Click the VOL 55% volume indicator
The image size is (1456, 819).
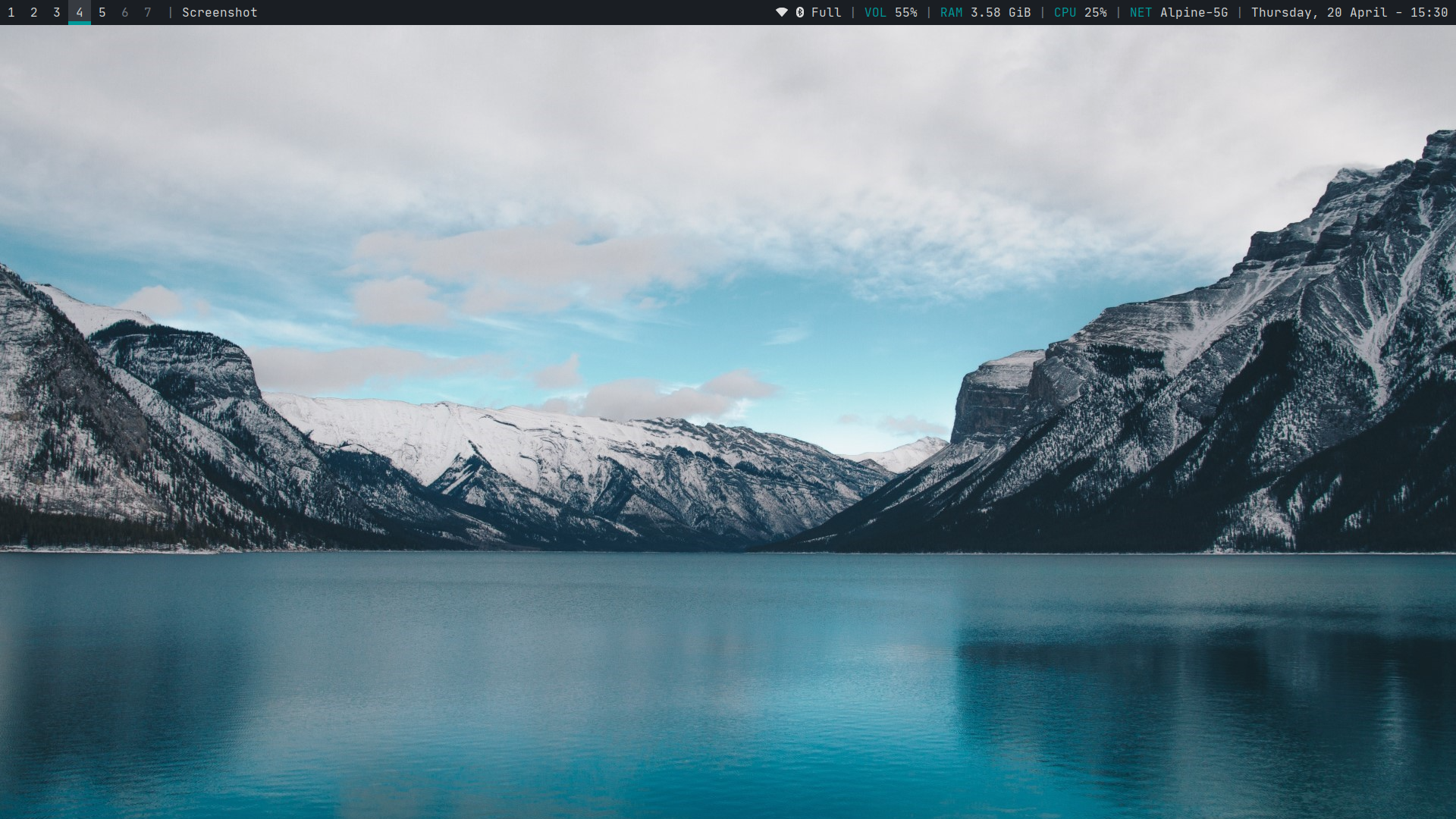point(890,12)
